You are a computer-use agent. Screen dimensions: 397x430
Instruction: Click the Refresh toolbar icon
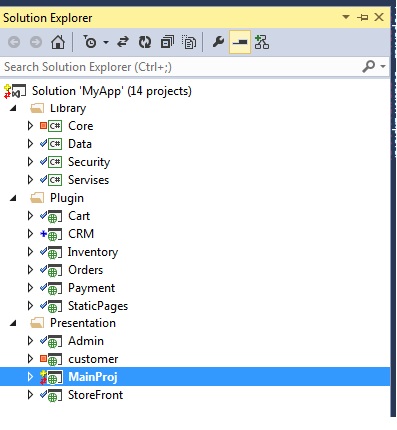pos(145,42)
